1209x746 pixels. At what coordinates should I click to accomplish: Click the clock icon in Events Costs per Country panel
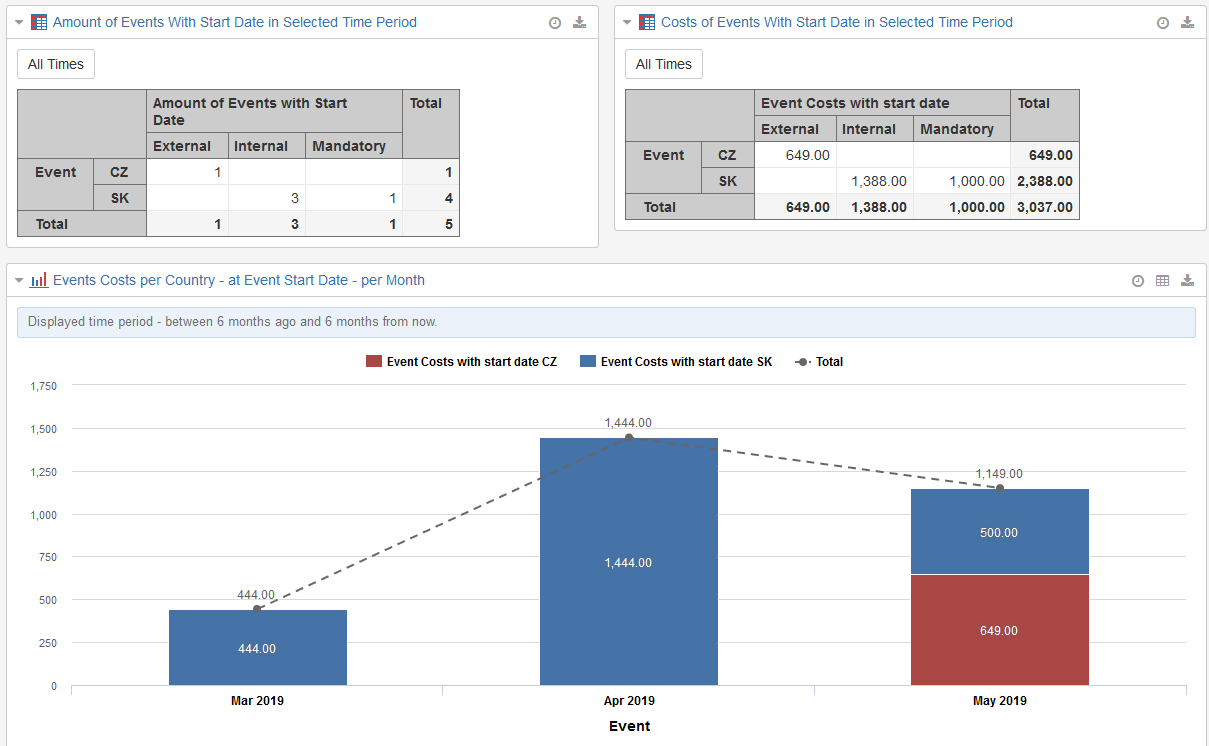click(1138, 281)
